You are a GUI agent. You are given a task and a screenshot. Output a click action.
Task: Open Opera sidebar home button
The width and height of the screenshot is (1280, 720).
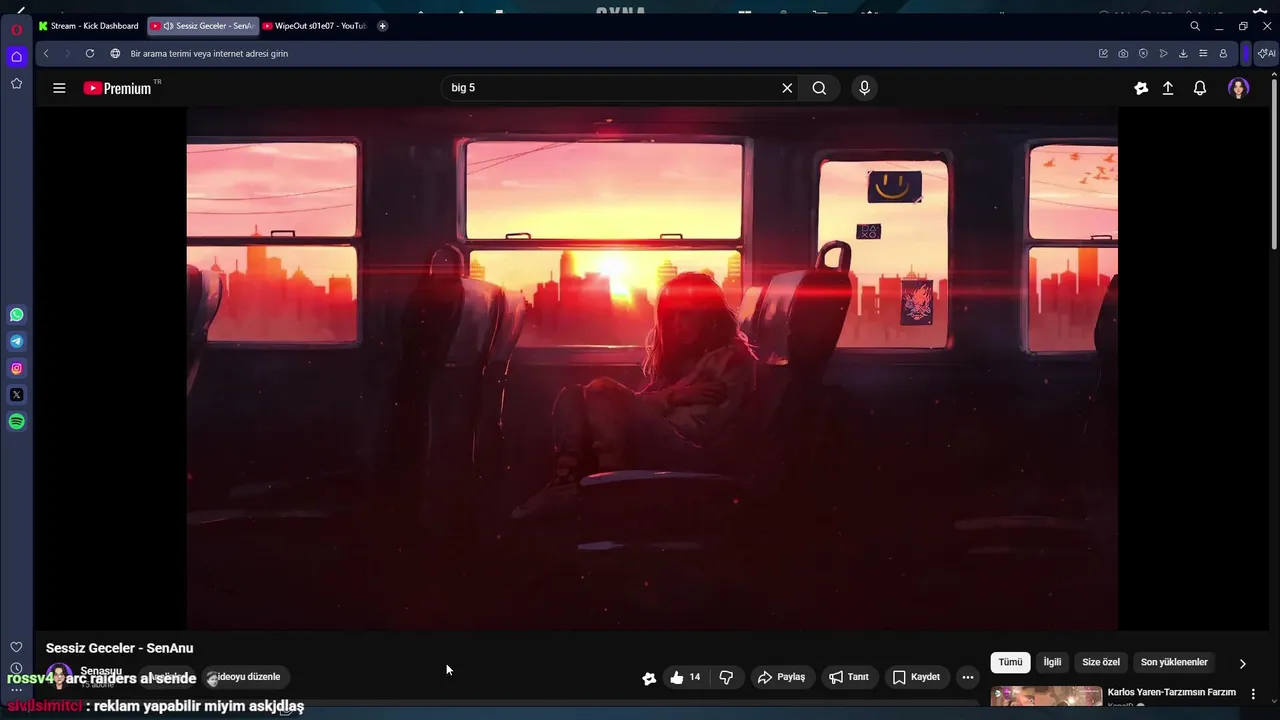coord(16,56)
